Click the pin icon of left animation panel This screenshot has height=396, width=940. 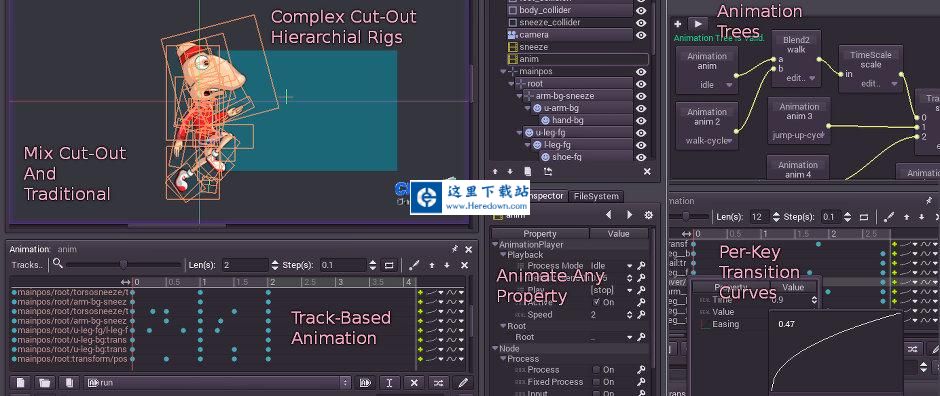[x=455, y=249]
